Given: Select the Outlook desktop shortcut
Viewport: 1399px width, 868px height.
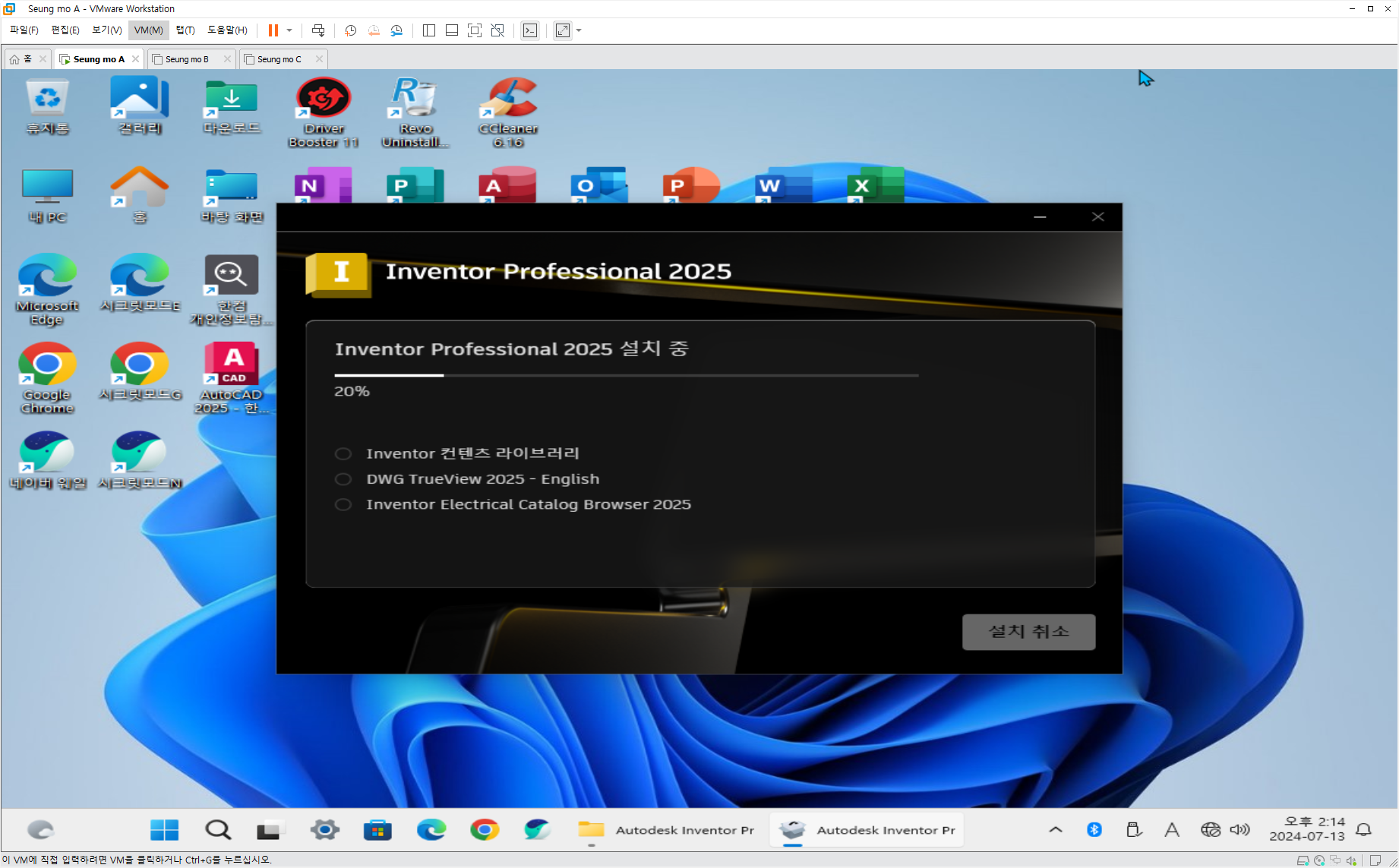Looking at the screenshot, I should (598, 185).
